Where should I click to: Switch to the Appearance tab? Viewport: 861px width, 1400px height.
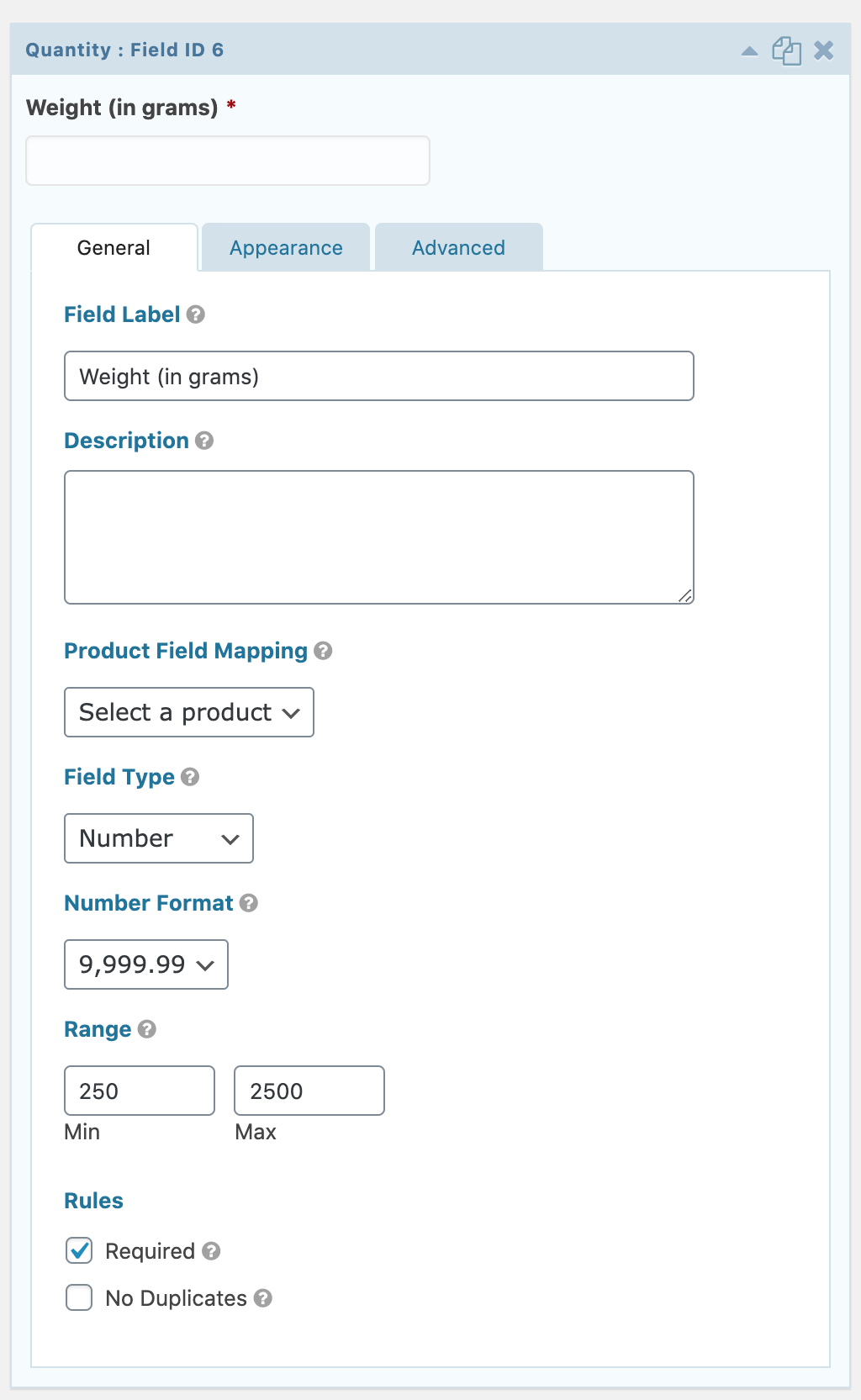(285, 247)
